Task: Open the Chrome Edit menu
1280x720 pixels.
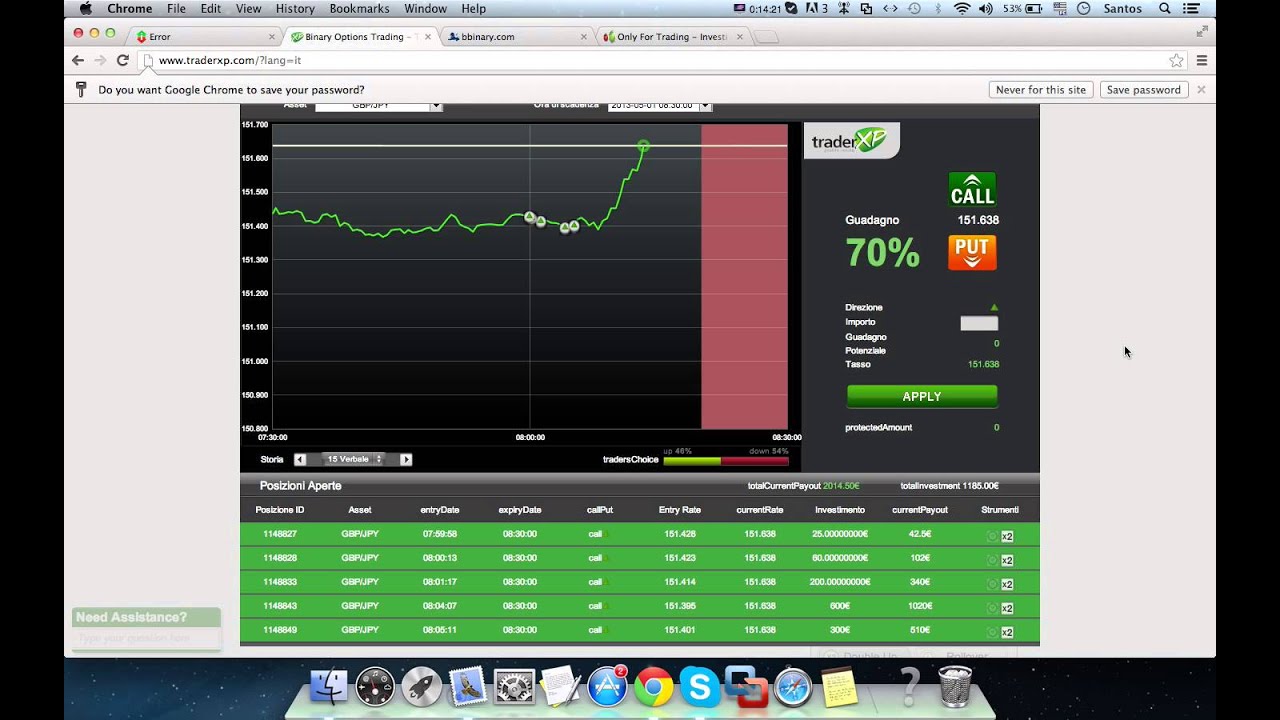Action: coord(211,8)
